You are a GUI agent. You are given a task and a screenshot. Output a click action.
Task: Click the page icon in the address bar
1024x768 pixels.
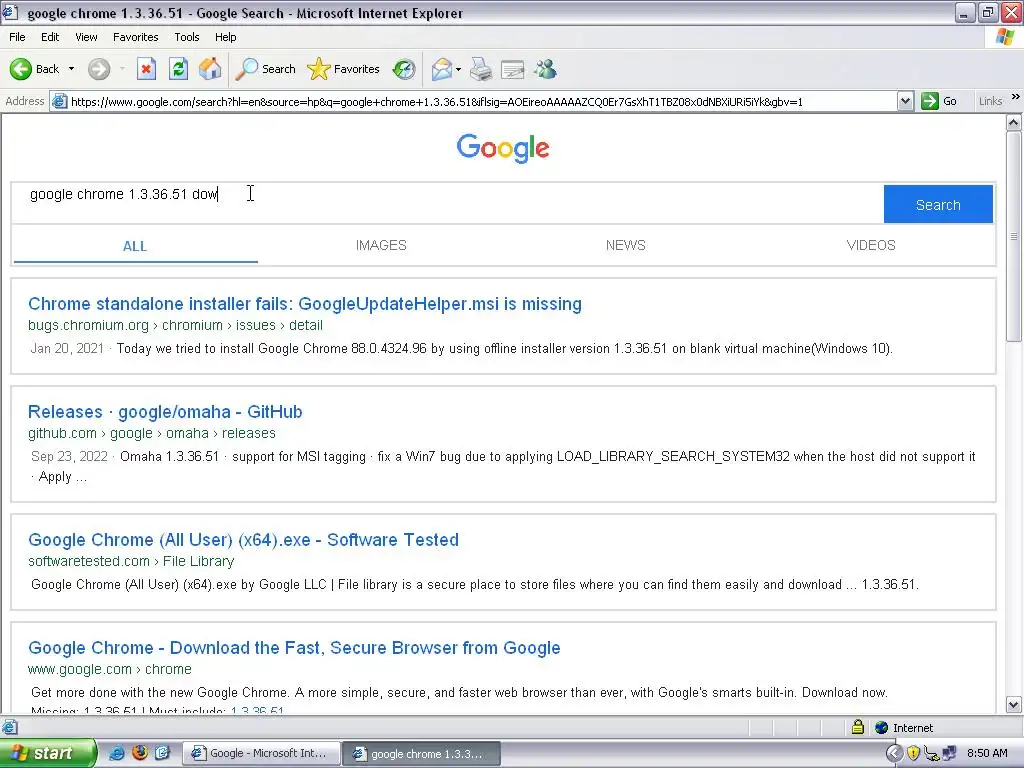tap(59, 101)
